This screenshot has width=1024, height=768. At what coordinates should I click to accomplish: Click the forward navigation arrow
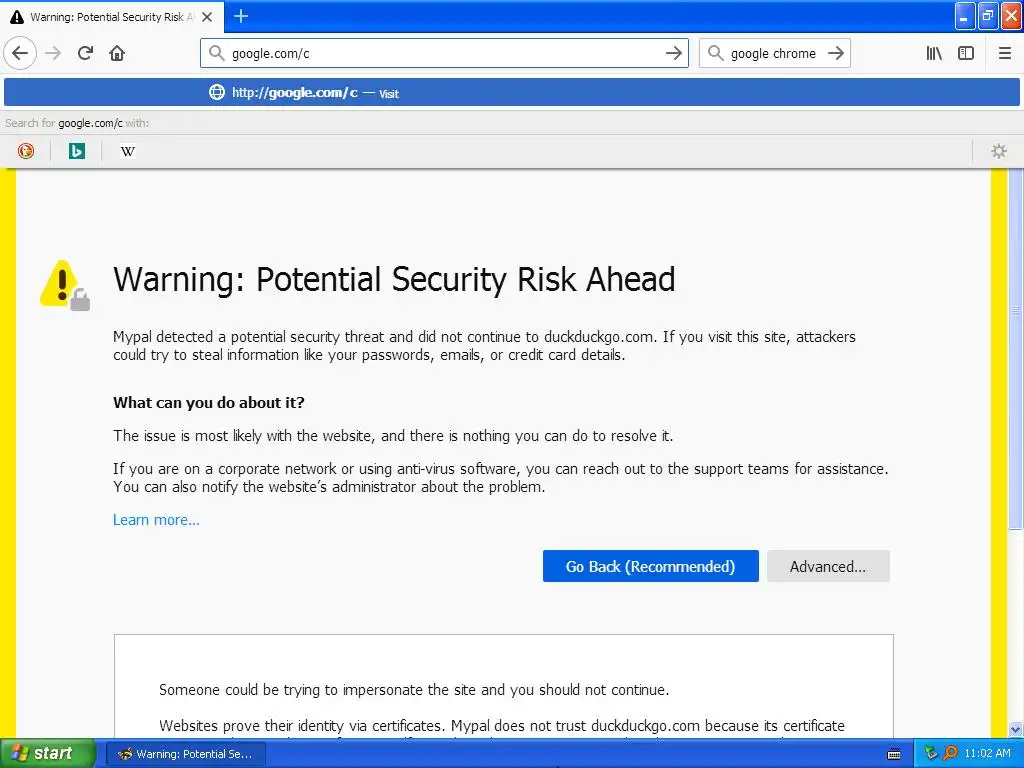pyautogui.click(x=53, y=53)
